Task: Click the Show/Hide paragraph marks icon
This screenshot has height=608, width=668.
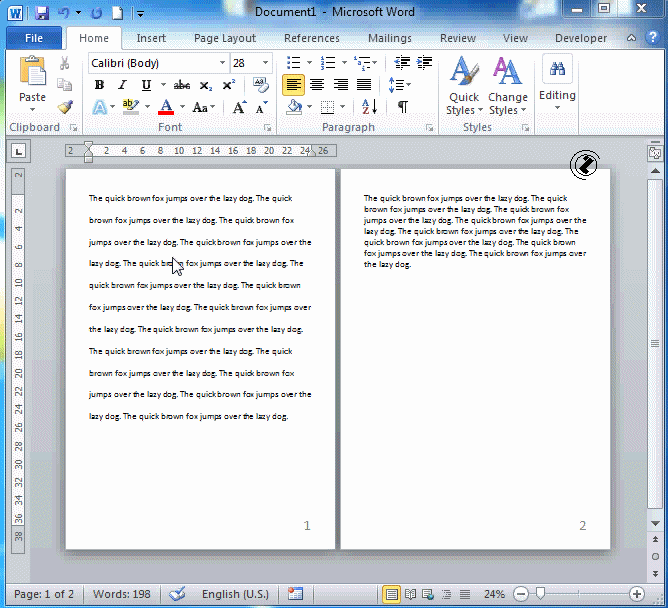Action: tap(402, 107)
